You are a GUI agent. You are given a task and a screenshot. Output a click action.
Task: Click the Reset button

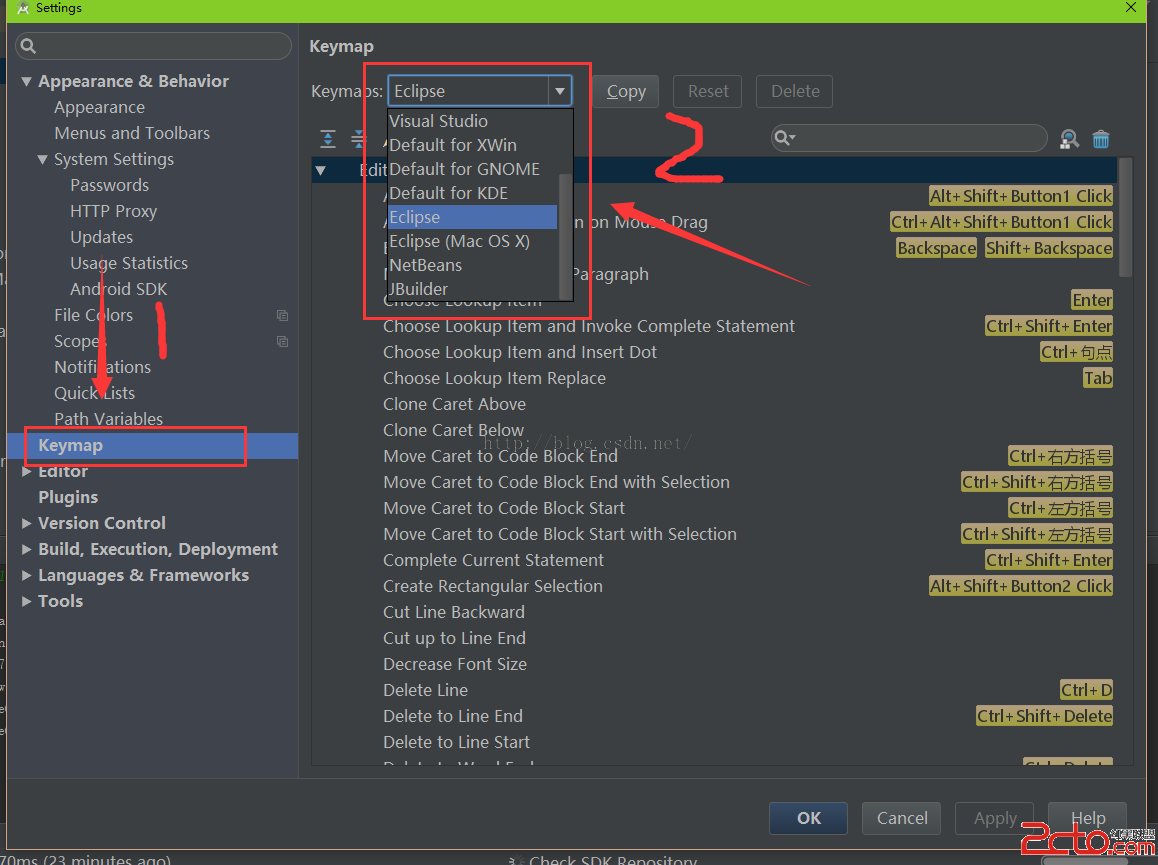click(x=708, y=92)
